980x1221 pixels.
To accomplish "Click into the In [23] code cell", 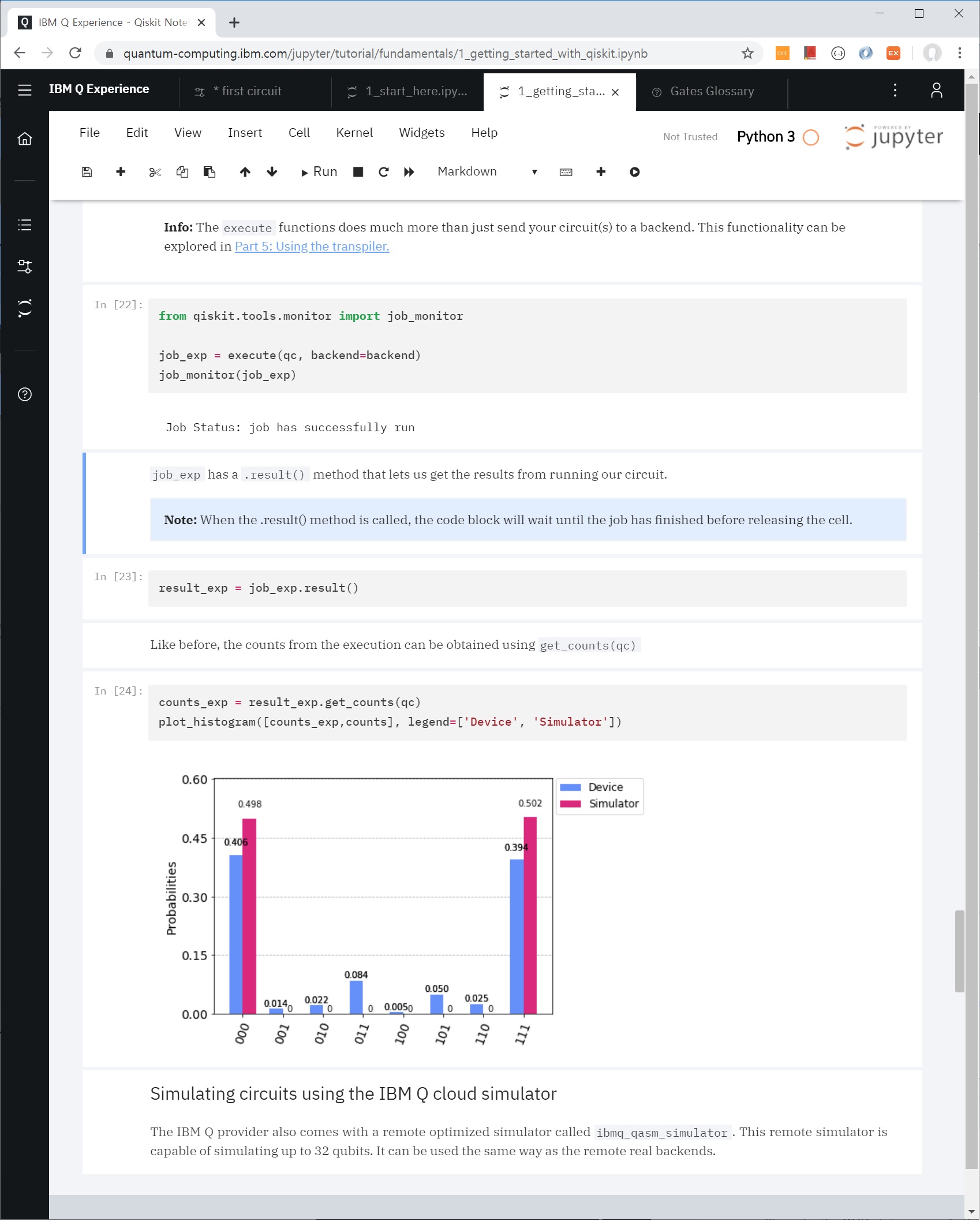I will coord(527,588).
